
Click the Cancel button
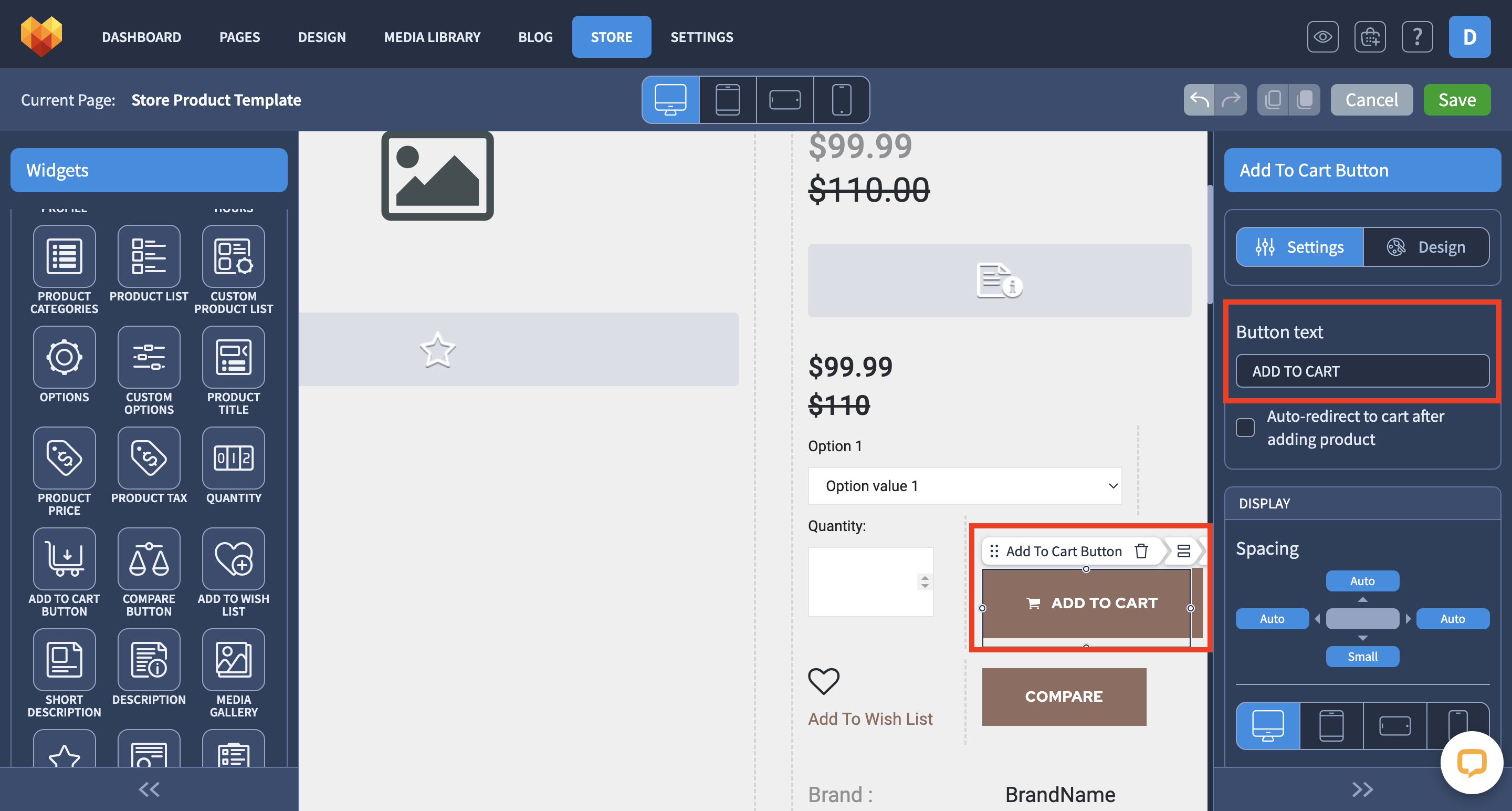[x=1371, y=100]
